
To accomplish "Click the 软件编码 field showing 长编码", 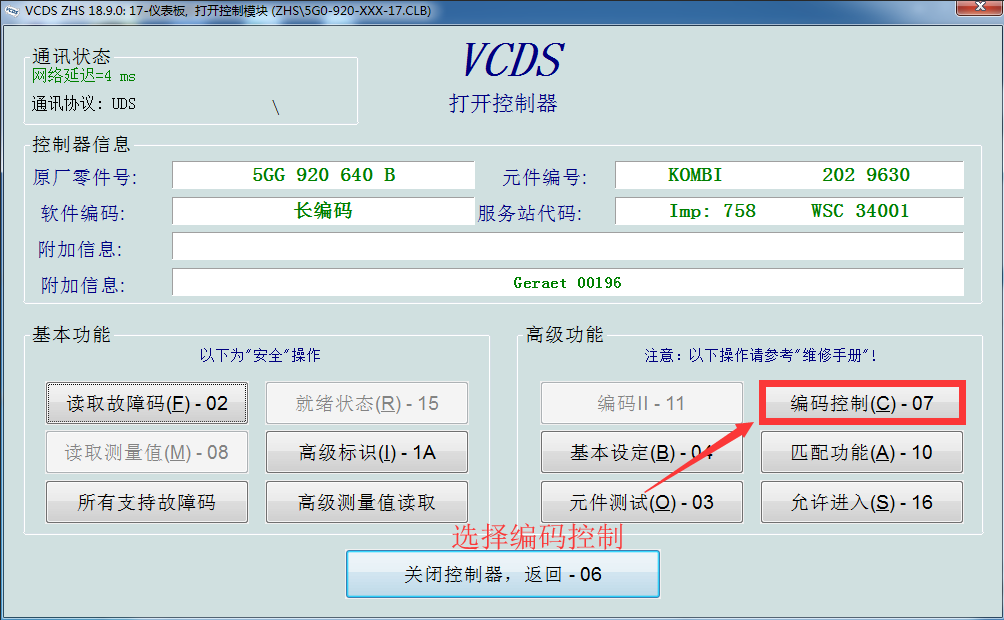I will click(x=323, y=211).
